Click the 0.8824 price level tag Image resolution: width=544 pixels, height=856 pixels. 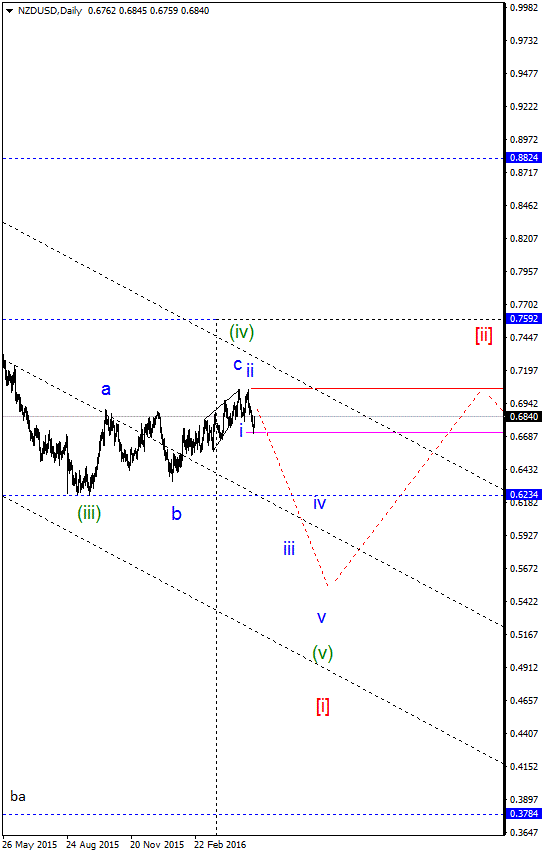point(524,158)
